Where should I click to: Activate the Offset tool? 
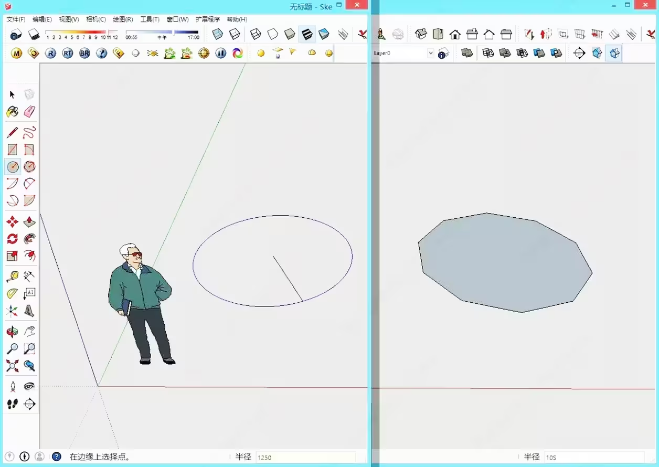29,256
